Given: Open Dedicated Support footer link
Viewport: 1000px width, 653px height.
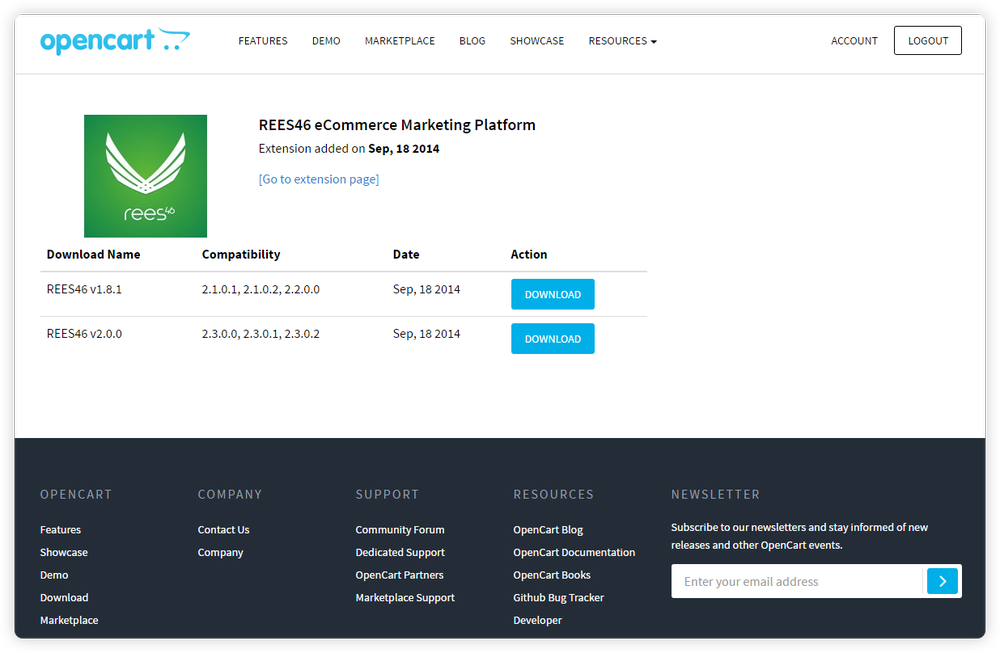Looking at the screenshot, I should [400, 552].
